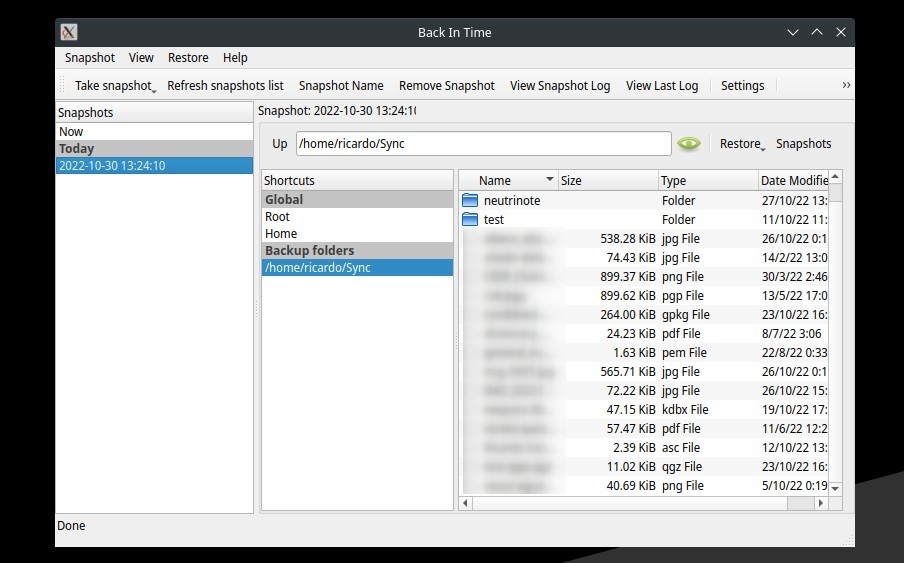Open the Snapshot menu

90,58
